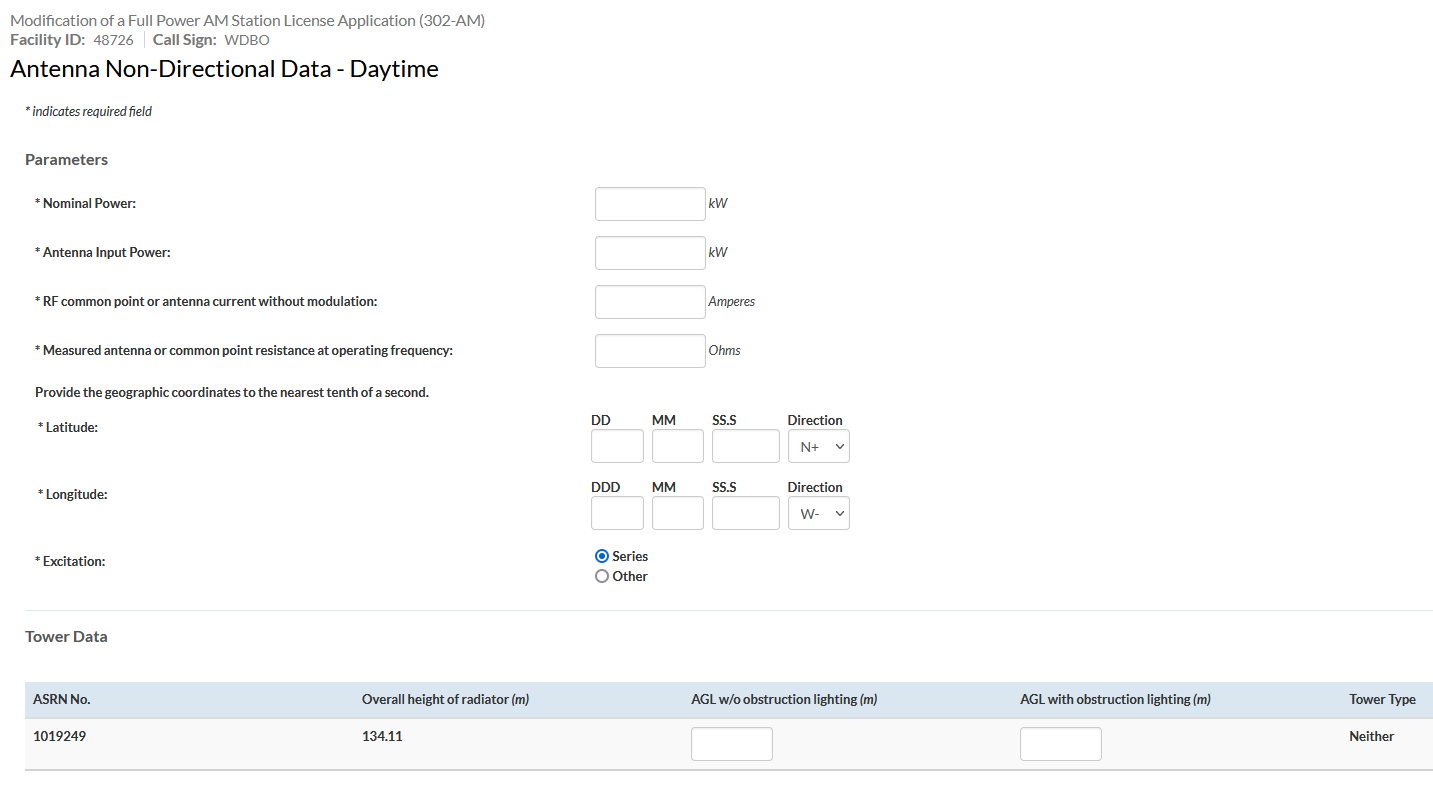
Task: Click the Longitude minutes MM field
Action: point(677,513)
